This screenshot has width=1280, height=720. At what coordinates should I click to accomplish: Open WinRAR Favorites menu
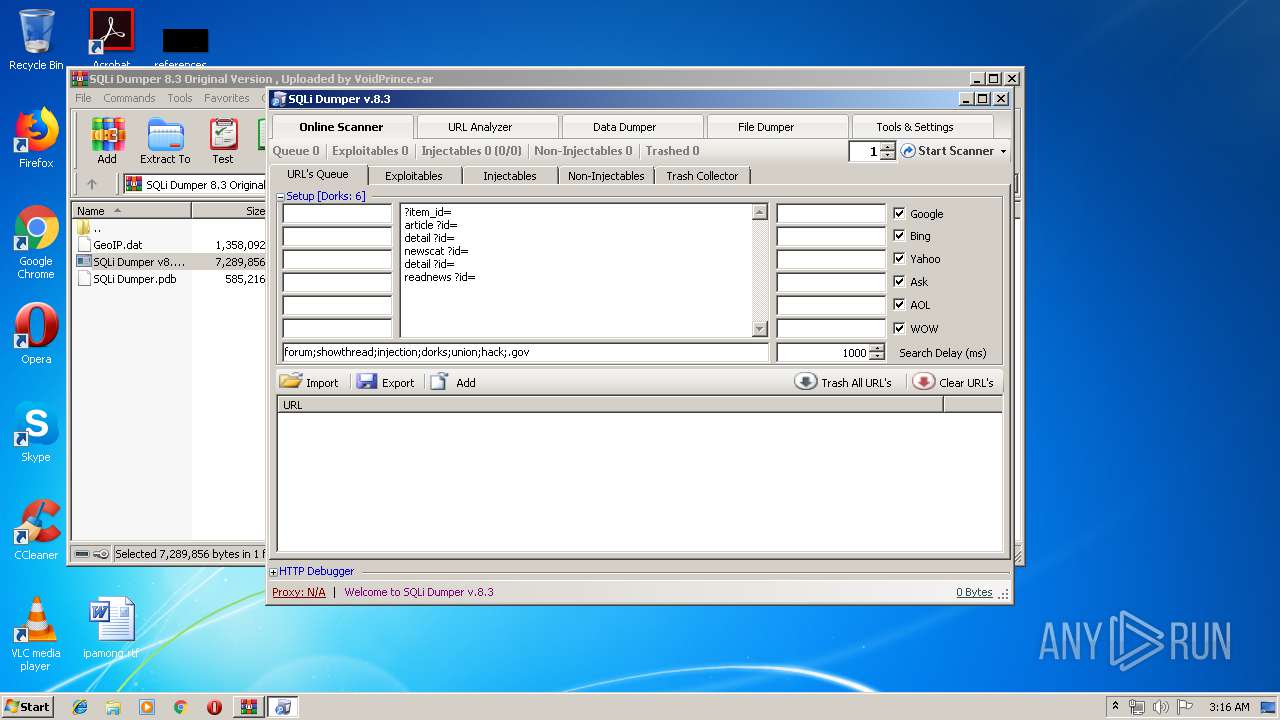click(x=227, y=98)
